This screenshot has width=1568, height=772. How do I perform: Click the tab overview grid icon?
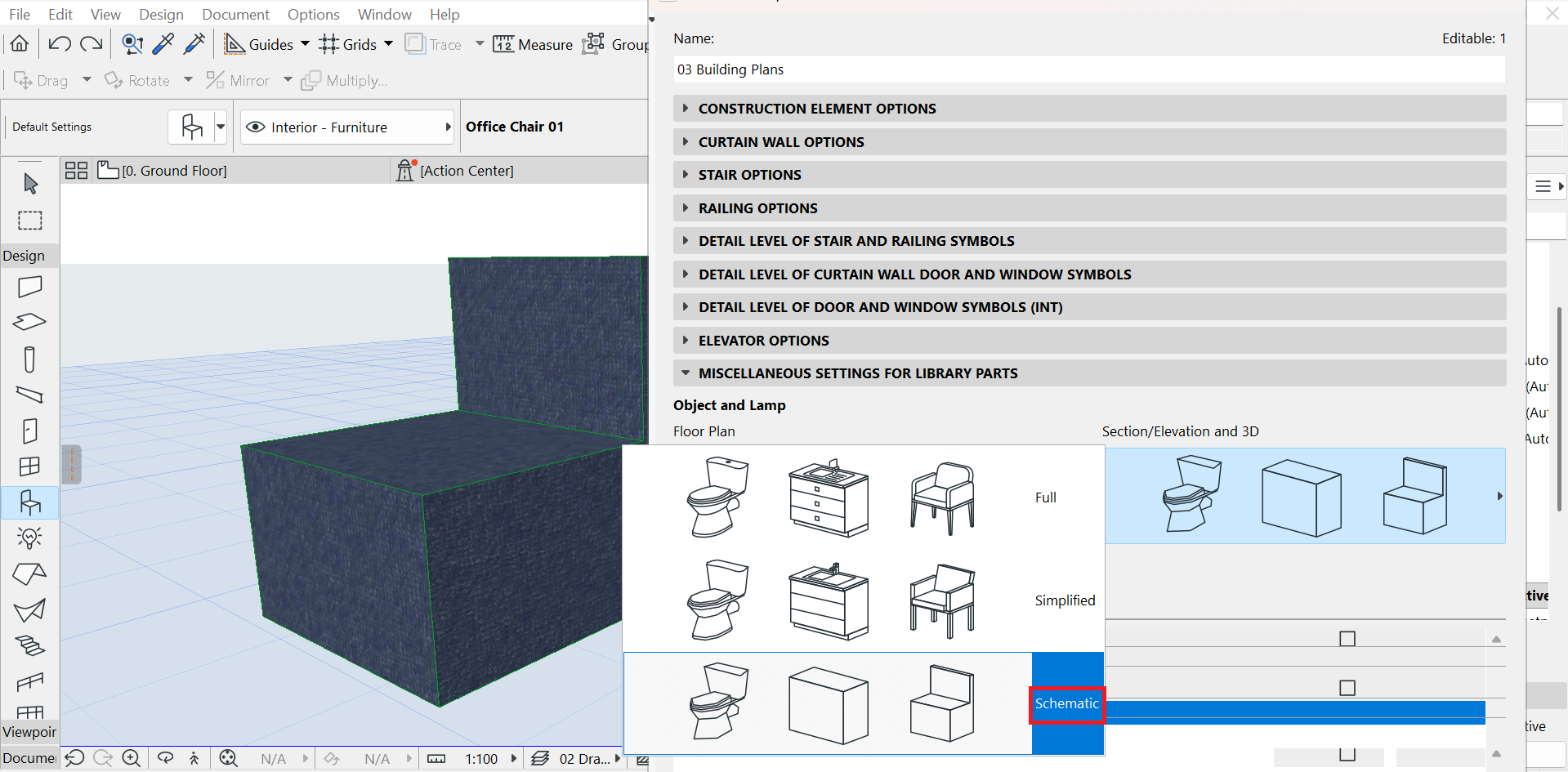click(77, 170)
